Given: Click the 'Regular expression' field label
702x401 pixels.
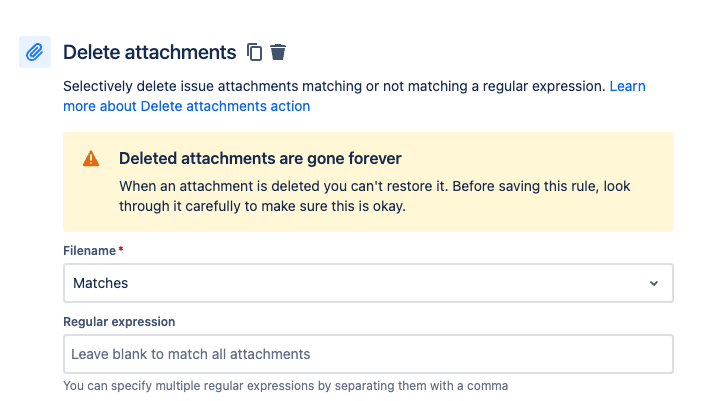Looking at the screenshot, I should click(119, 322).
